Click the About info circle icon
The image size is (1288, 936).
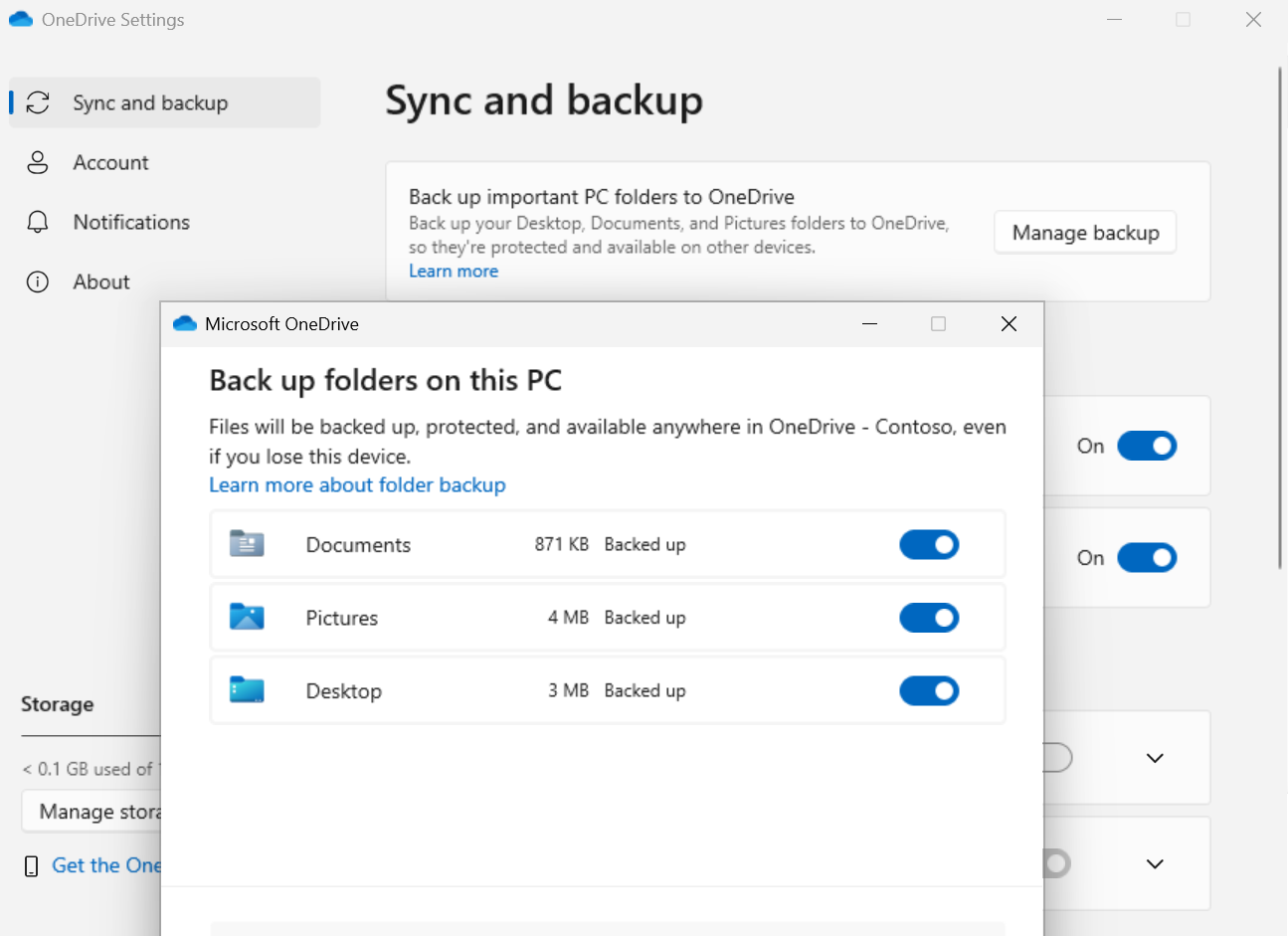[38, 281]
